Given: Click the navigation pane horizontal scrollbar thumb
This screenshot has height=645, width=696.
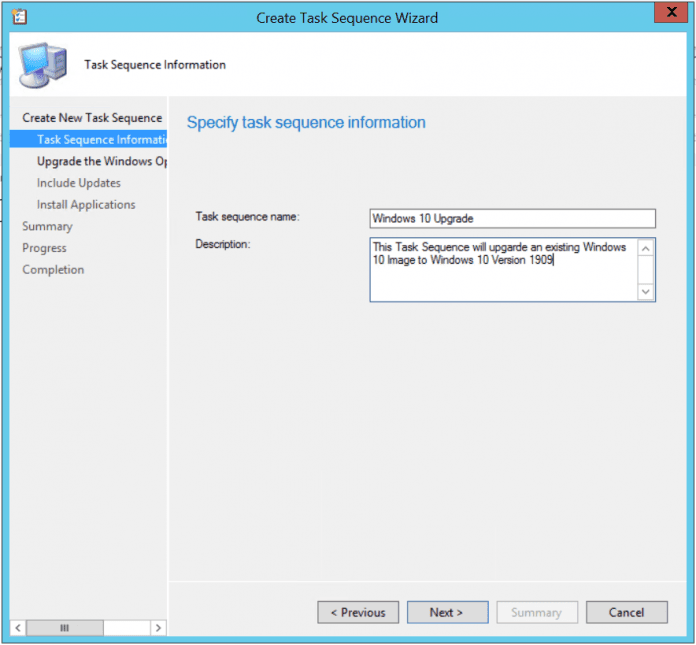Looking at the screenshot, I should coord(65,628).
